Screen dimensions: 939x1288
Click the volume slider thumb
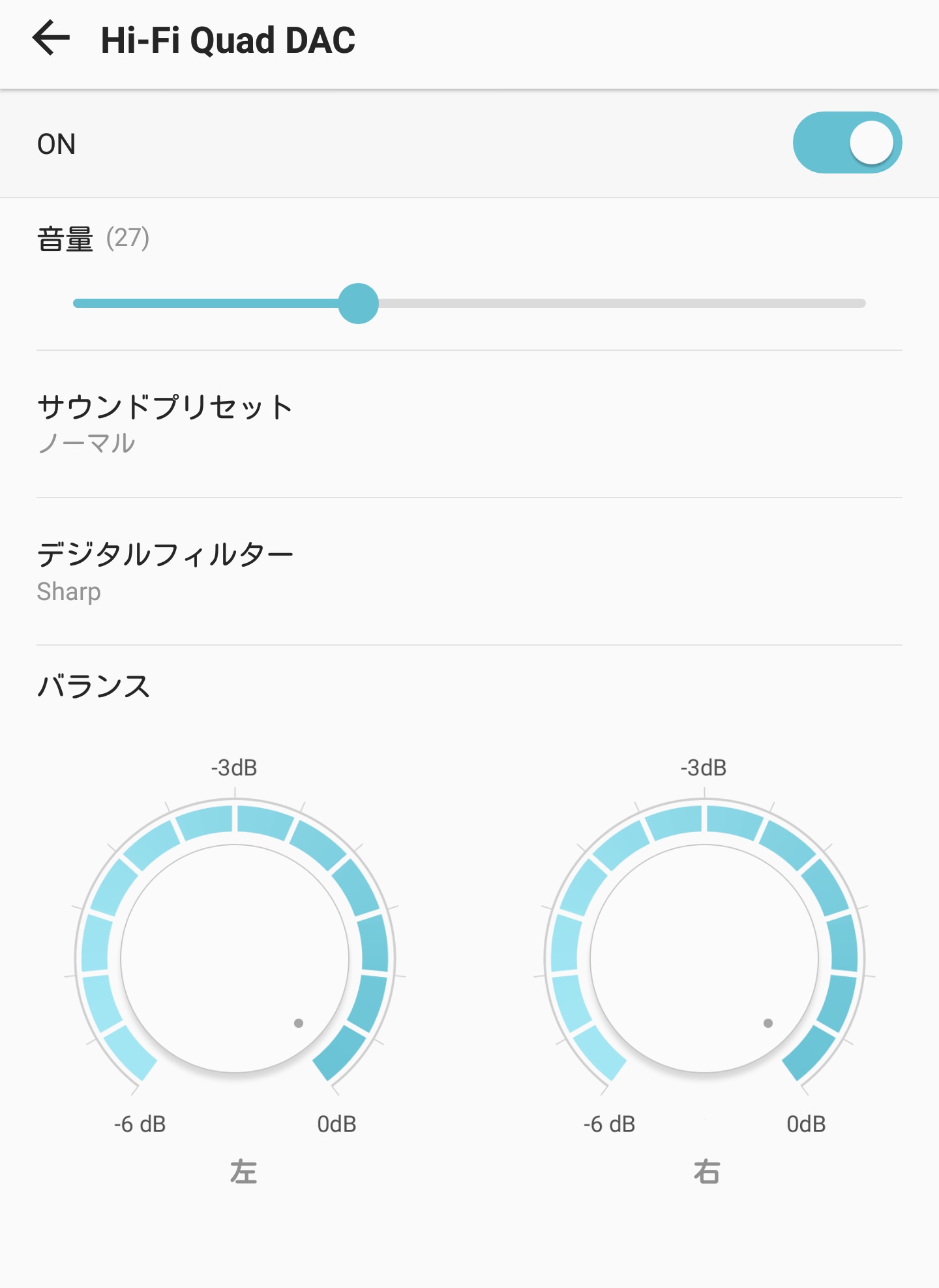pos(358,303)
